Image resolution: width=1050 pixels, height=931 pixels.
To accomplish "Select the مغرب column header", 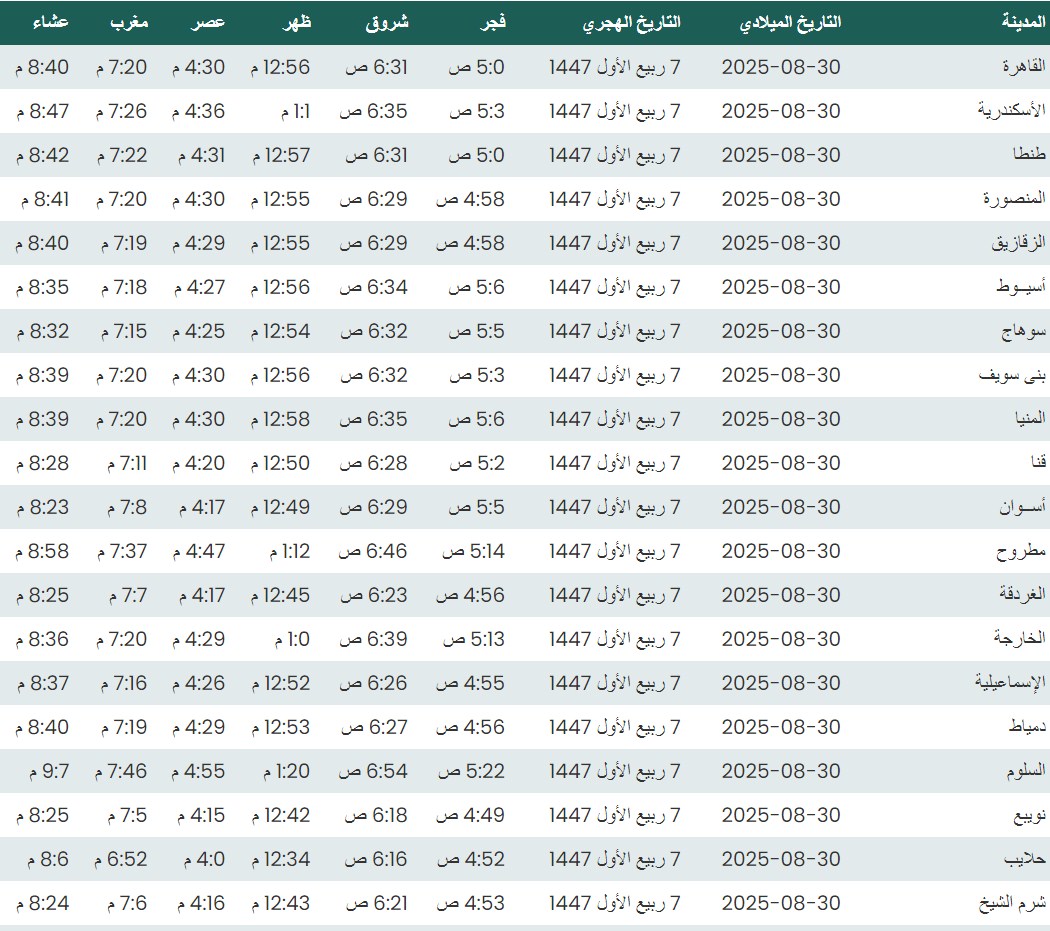I will [x=129, y=22].
